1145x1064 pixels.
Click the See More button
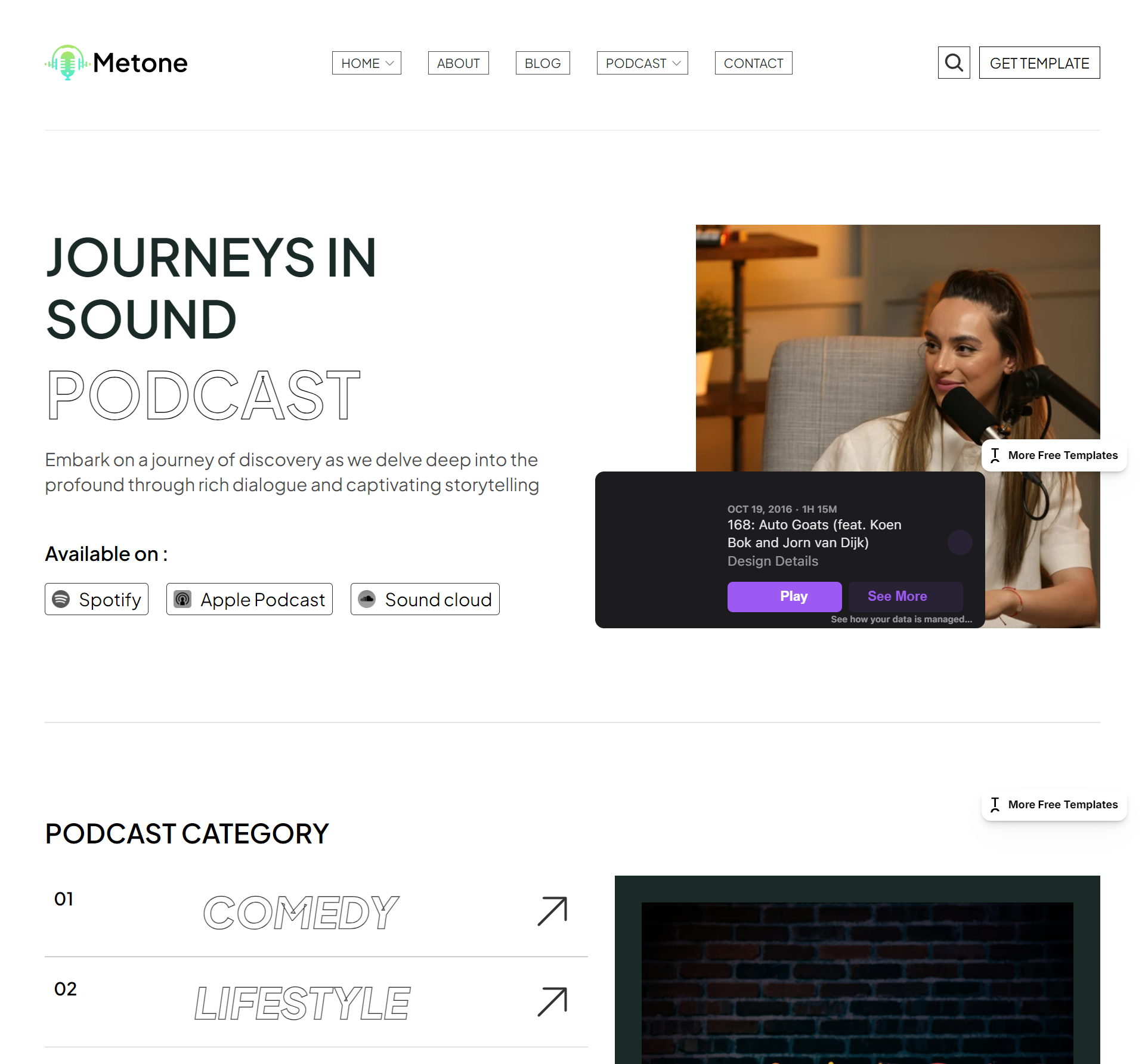pos(904,596)
